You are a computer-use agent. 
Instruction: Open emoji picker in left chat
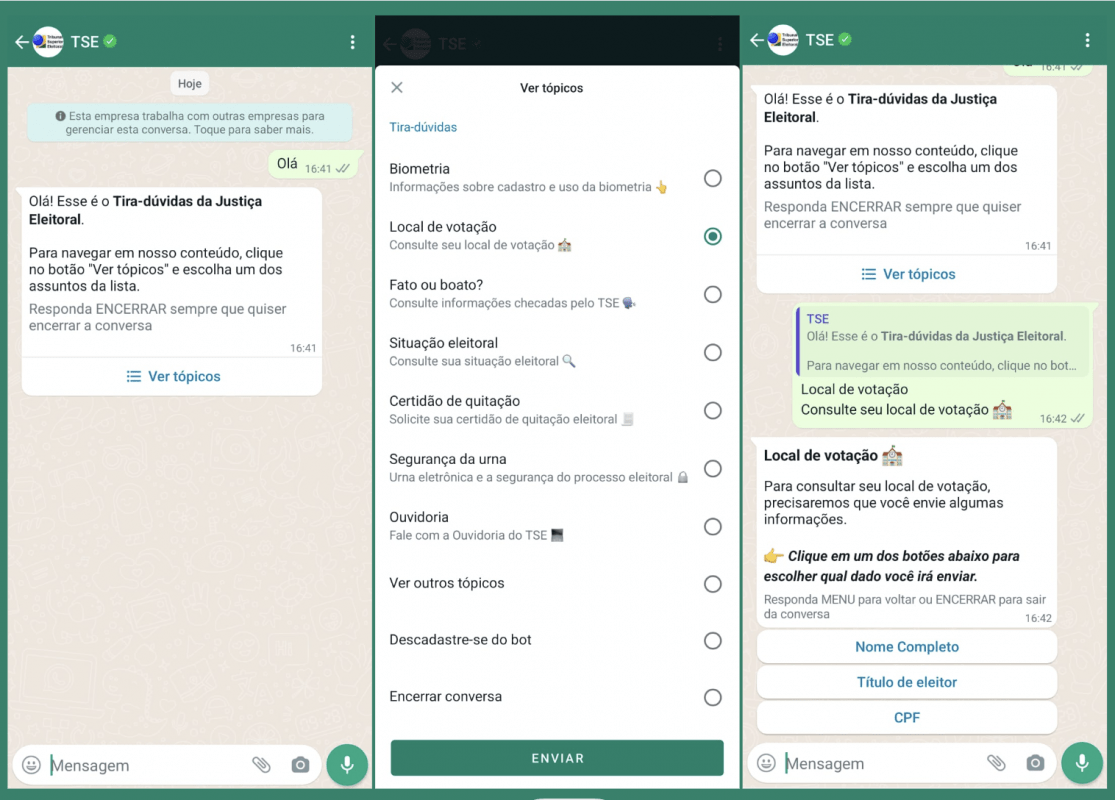click(31, 764)
